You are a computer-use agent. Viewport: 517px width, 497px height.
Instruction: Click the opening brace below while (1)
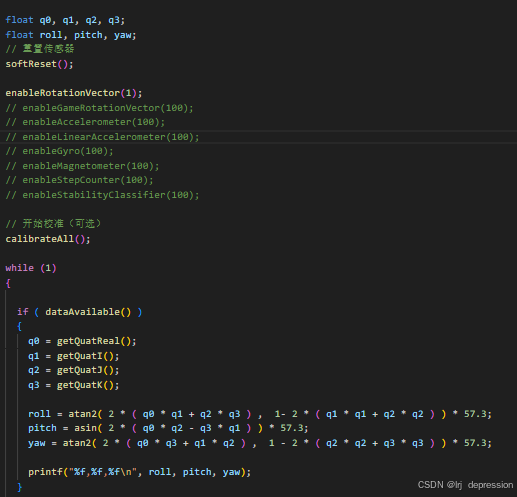[8, 283]
